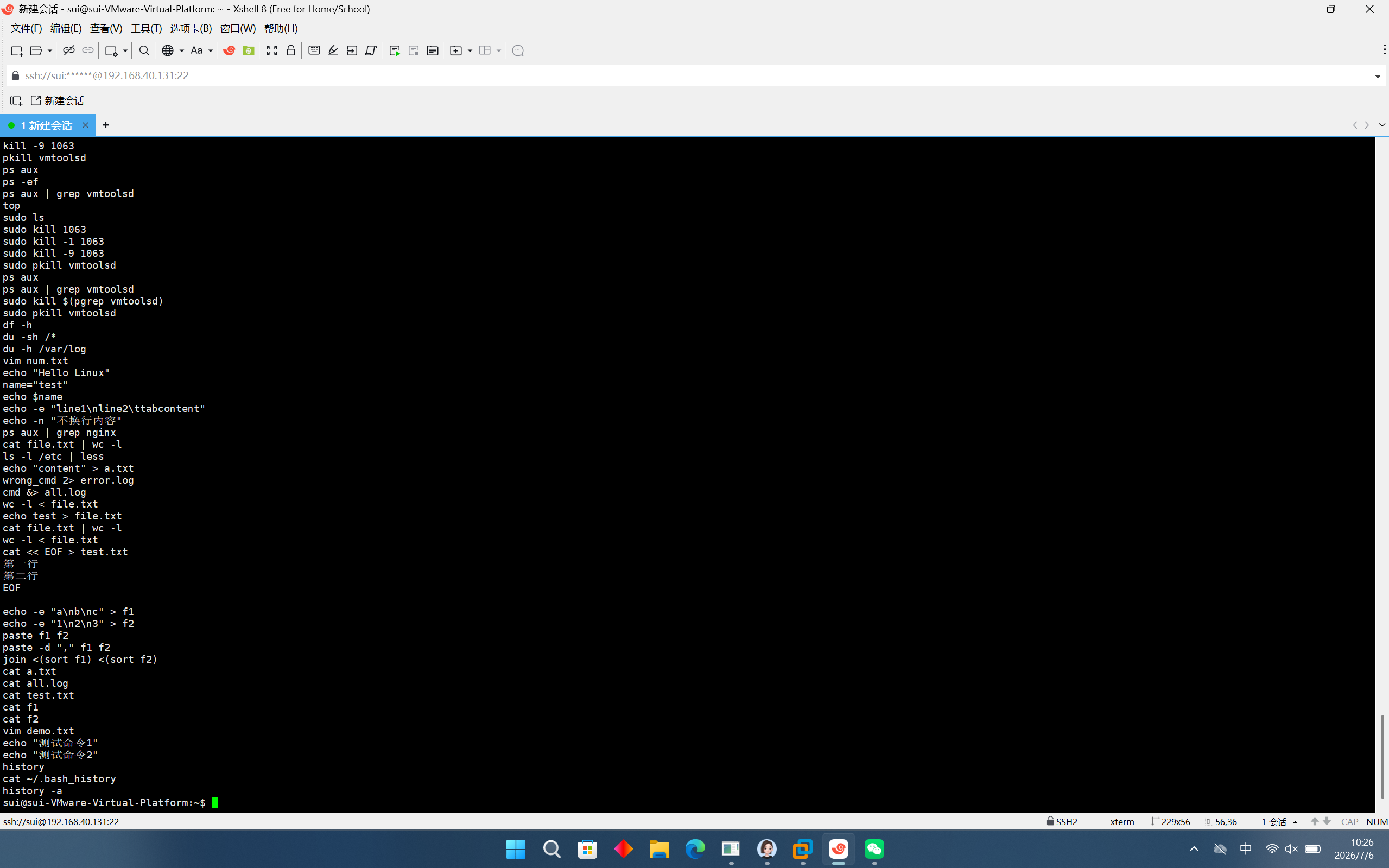Click the Aa font icon
Screen dimensions: 1389x868
coord(196,50)
